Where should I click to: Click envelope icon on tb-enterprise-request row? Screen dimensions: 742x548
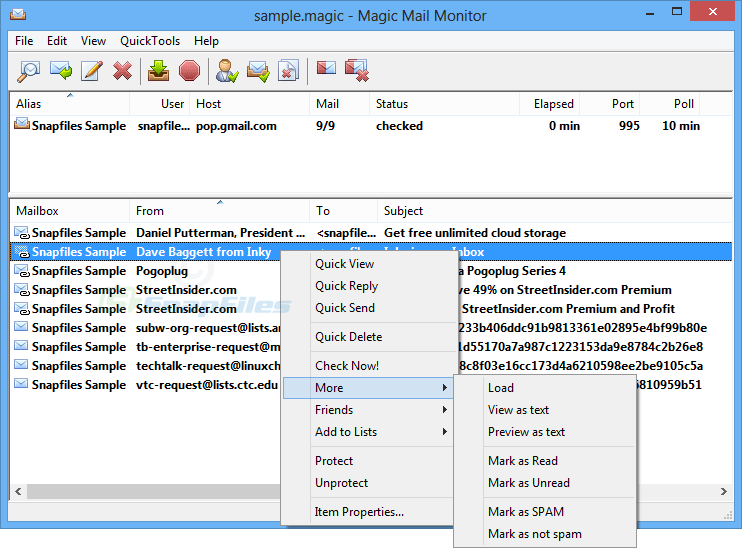coord(21,345)
